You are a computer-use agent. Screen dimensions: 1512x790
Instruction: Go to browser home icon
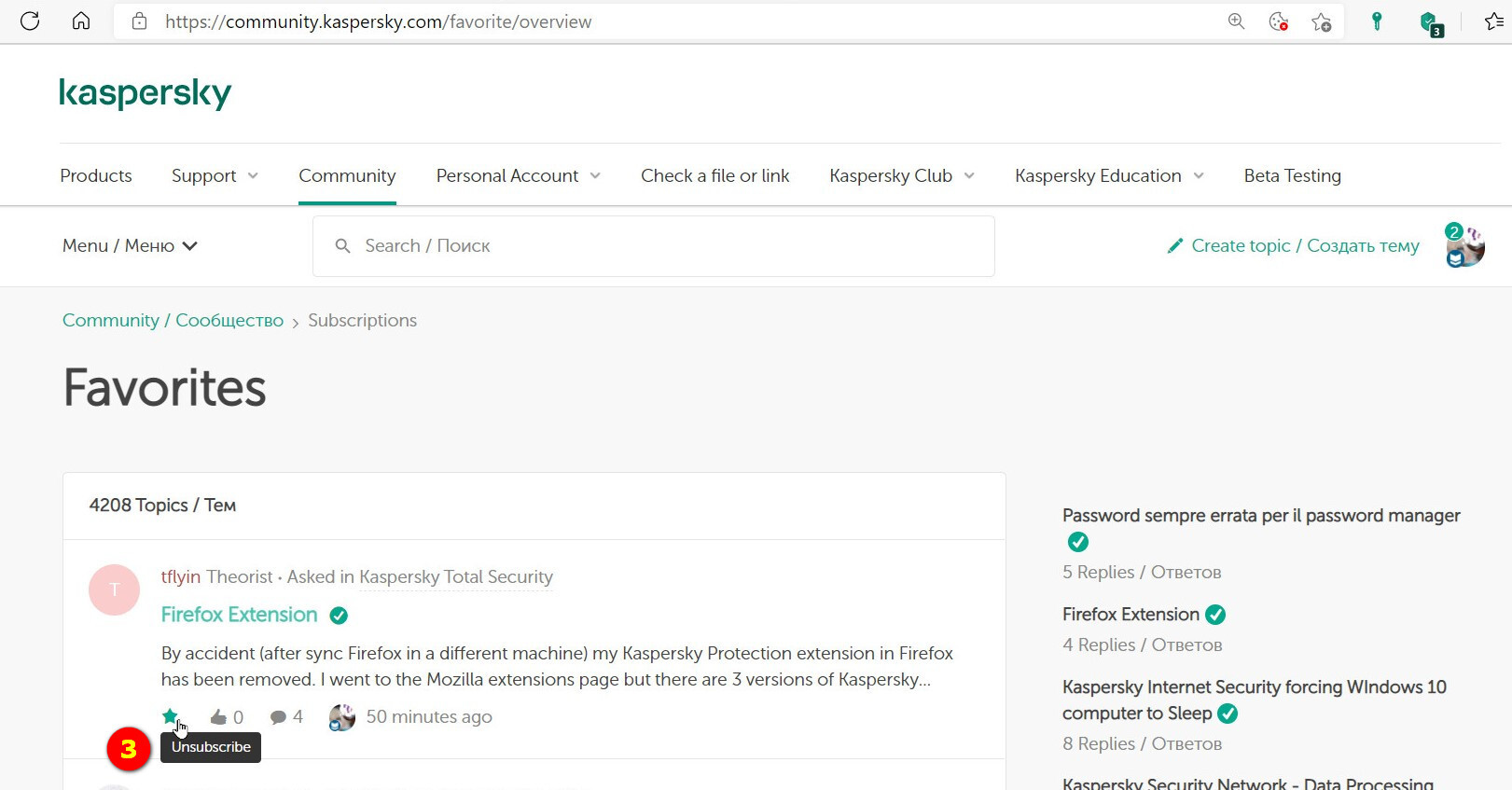81,21
